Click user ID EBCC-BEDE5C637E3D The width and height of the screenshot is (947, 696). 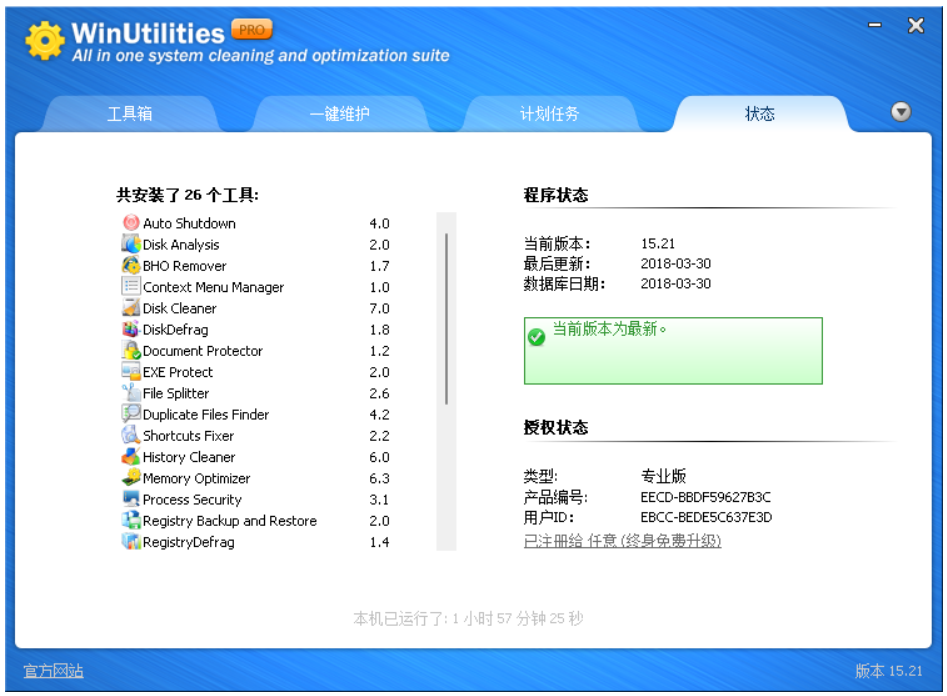pyautogui.click(x=706, y=517)
